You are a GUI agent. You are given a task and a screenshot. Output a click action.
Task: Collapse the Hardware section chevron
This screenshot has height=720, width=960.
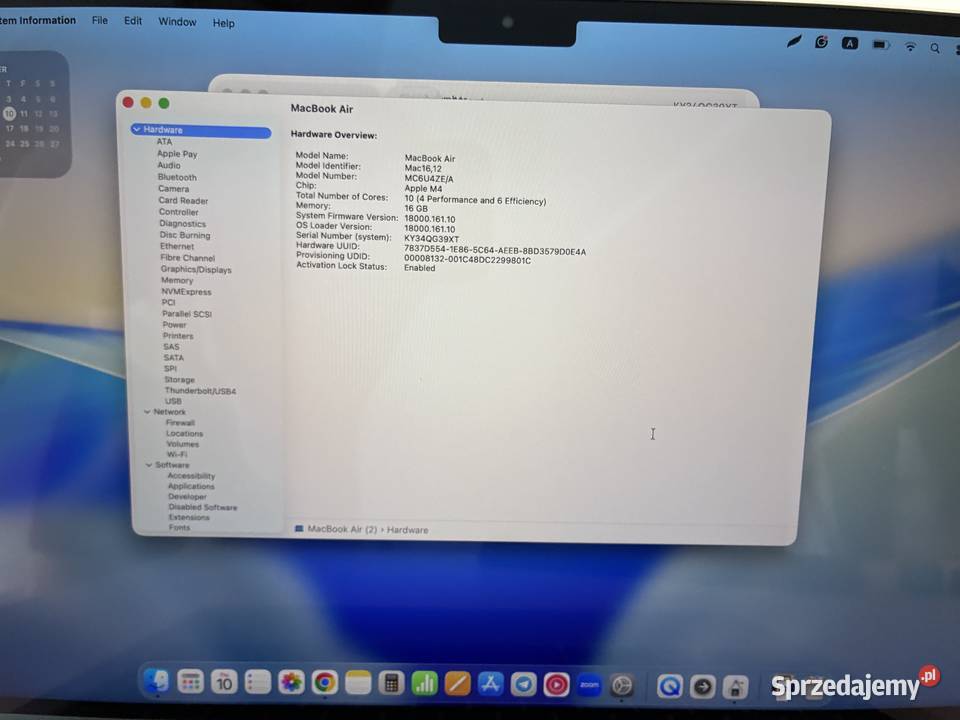137,129
